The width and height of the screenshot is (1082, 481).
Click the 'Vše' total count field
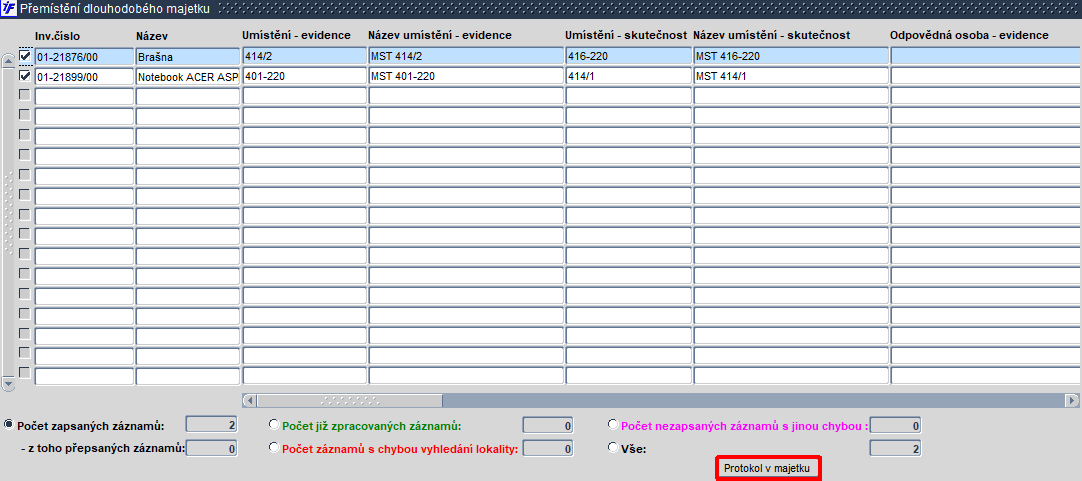pos(895,449)
